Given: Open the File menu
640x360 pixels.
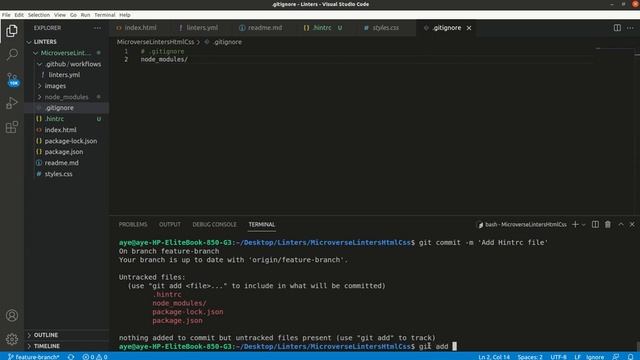Looking at the screenshot, I should 6,15.
